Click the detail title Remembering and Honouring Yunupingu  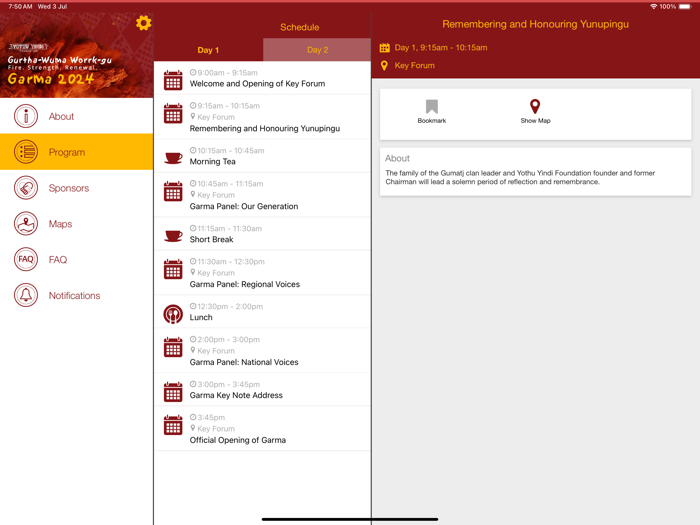[535, 24]
